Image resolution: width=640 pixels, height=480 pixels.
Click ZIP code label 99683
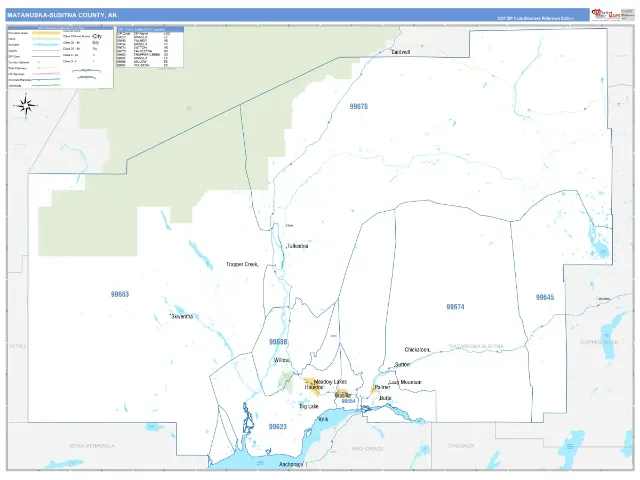click(120, 294)
